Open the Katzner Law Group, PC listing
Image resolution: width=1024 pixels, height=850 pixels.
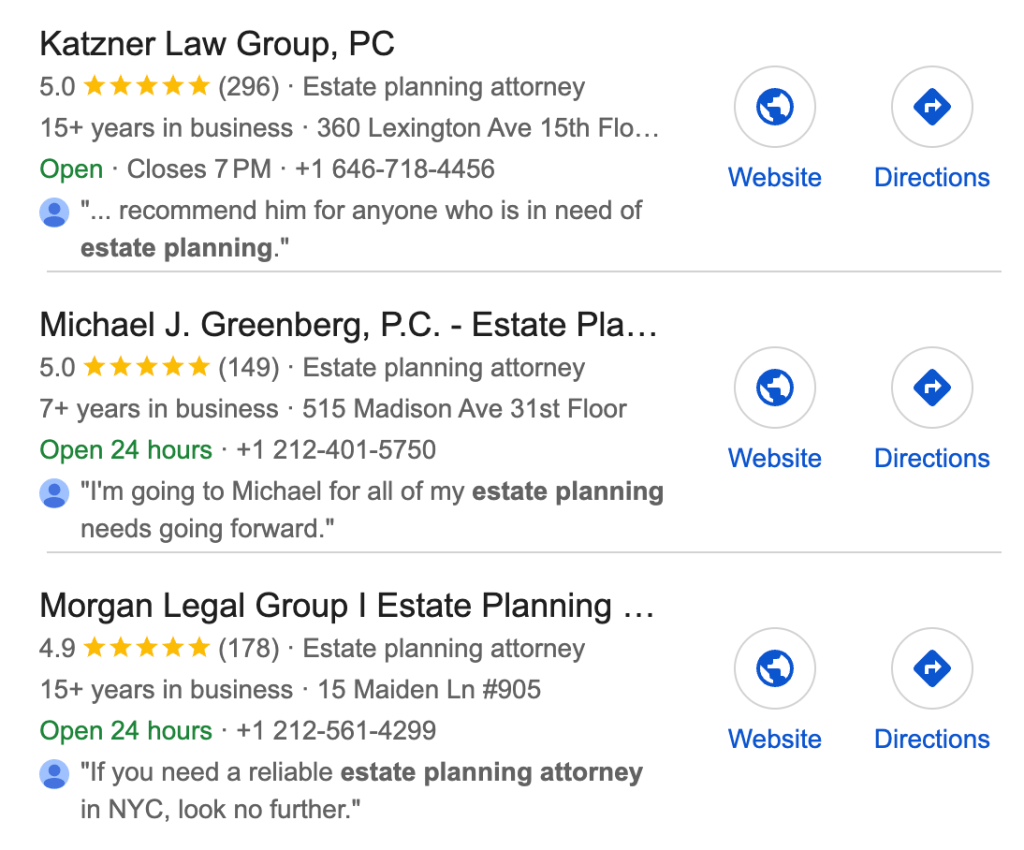(x=217, y=44)
